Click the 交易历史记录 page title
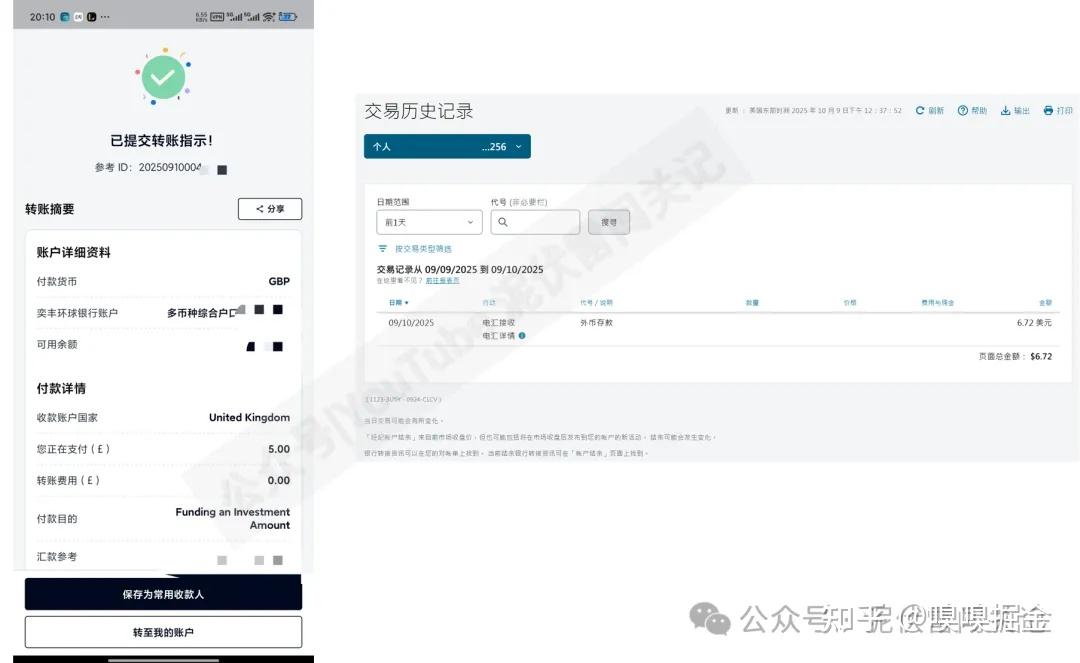1080x663 pixels. point(419,111)
